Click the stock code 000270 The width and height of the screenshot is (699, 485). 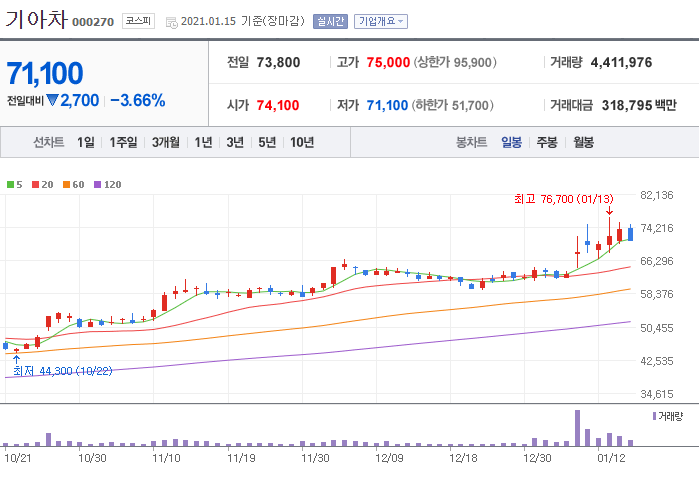93,22
